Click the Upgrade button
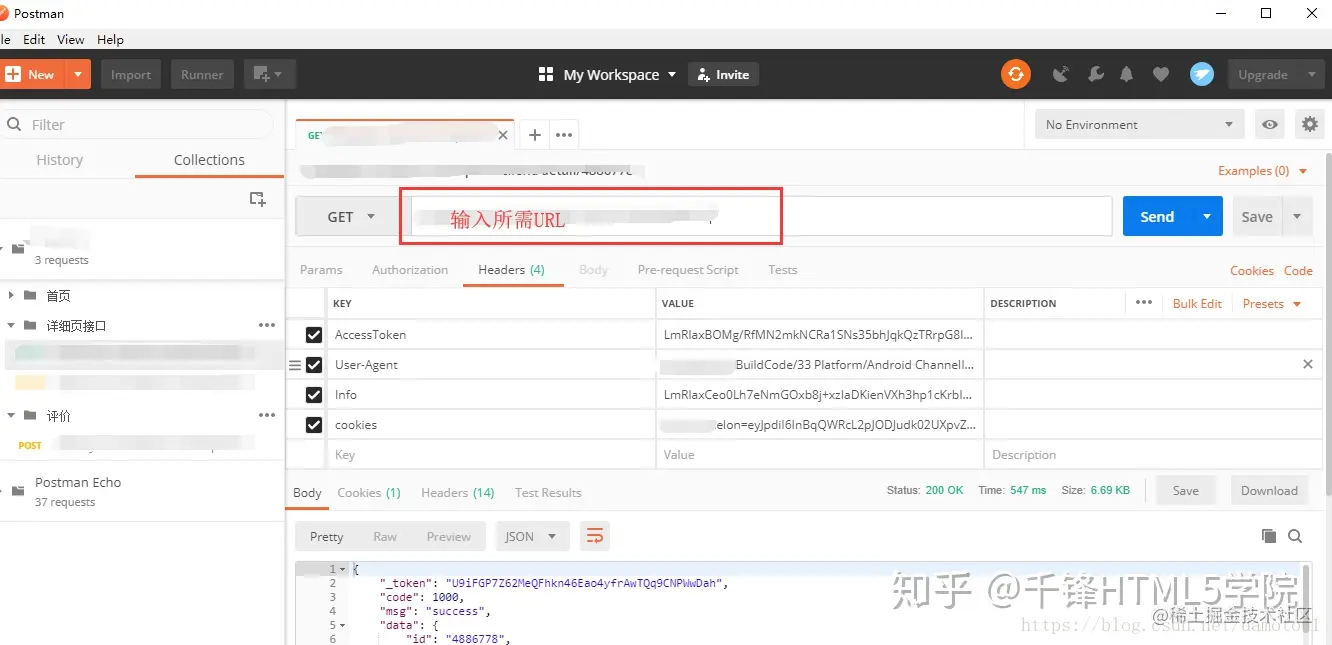The image size is (1332, 645). (1263, 75)
